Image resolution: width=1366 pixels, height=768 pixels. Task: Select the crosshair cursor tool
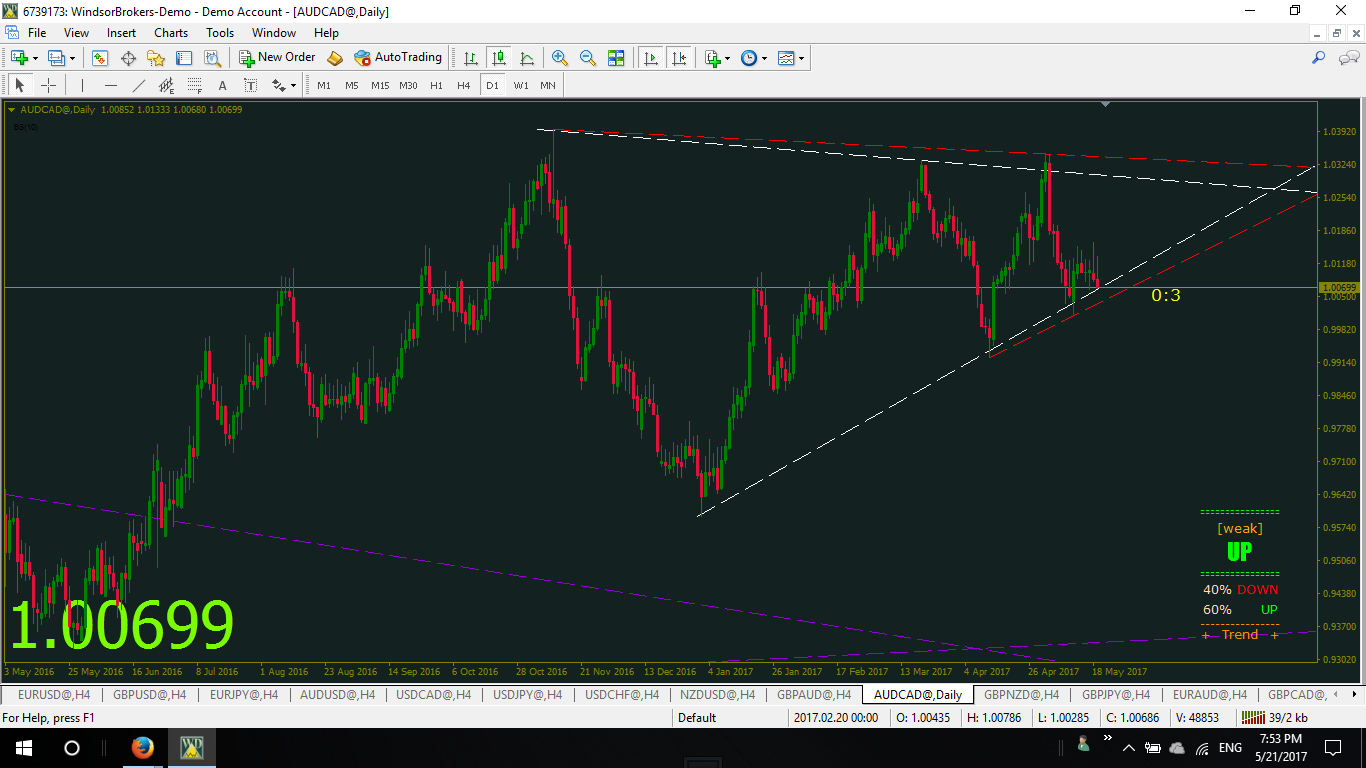pyautogui.click(x=48, y=85)
